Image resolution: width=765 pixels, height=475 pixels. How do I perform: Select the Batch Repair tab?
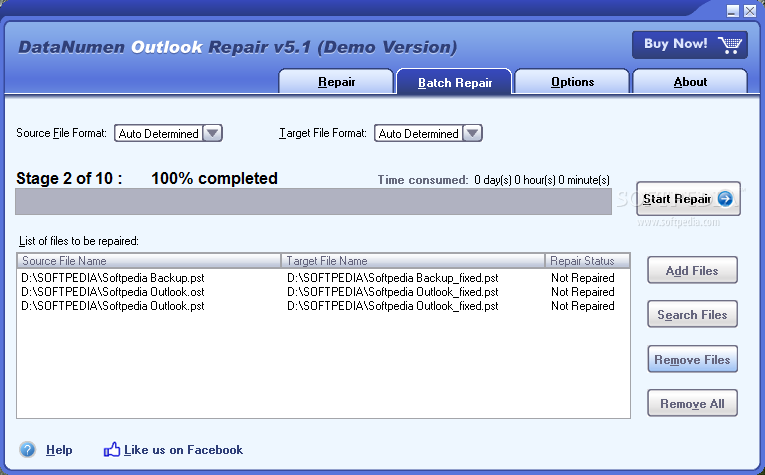point(454,82)
